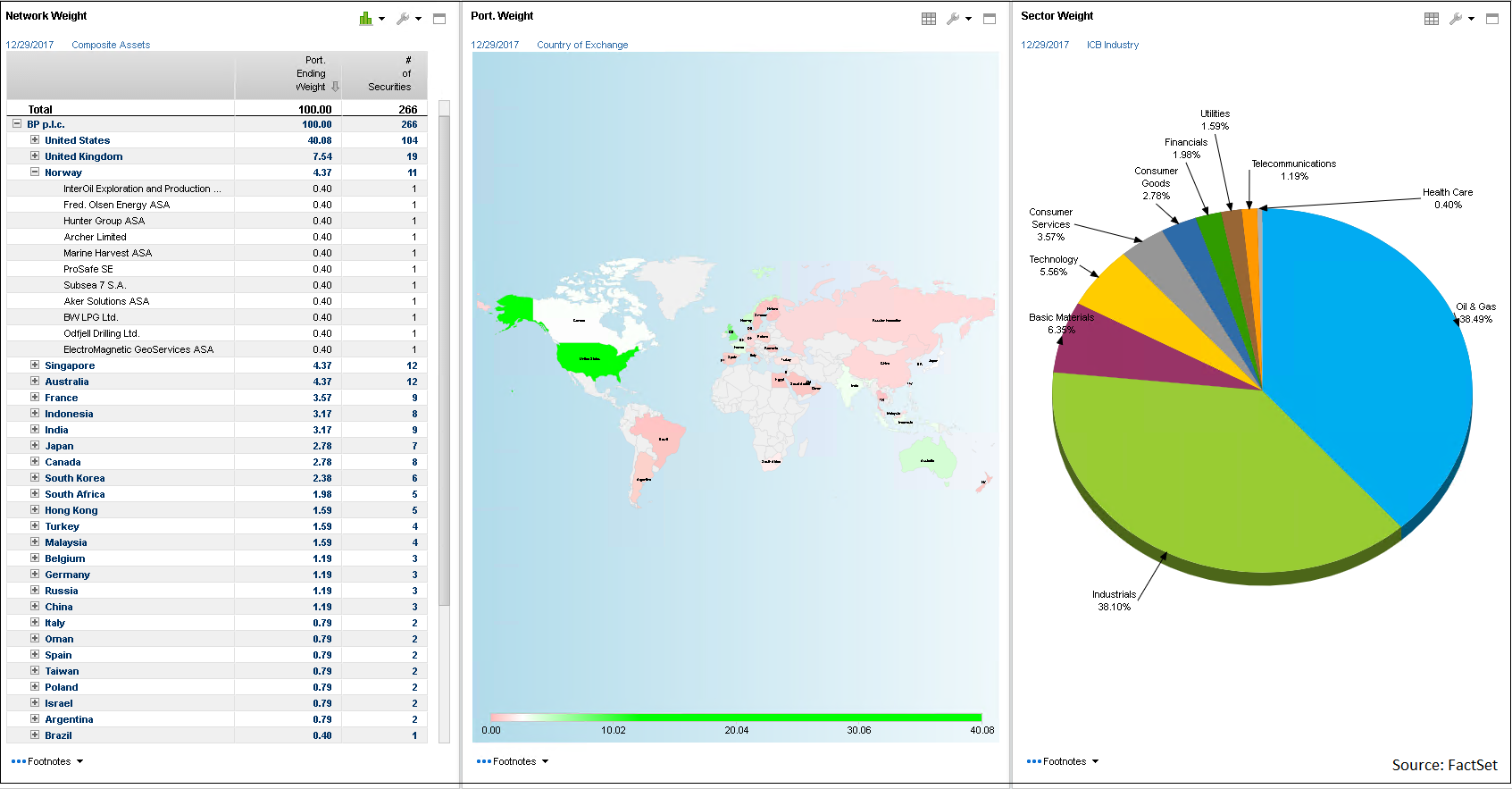Click the # of Securities column header
Image resolution: width=1512 pixels, height=789 pixels.
coord(385,74)
